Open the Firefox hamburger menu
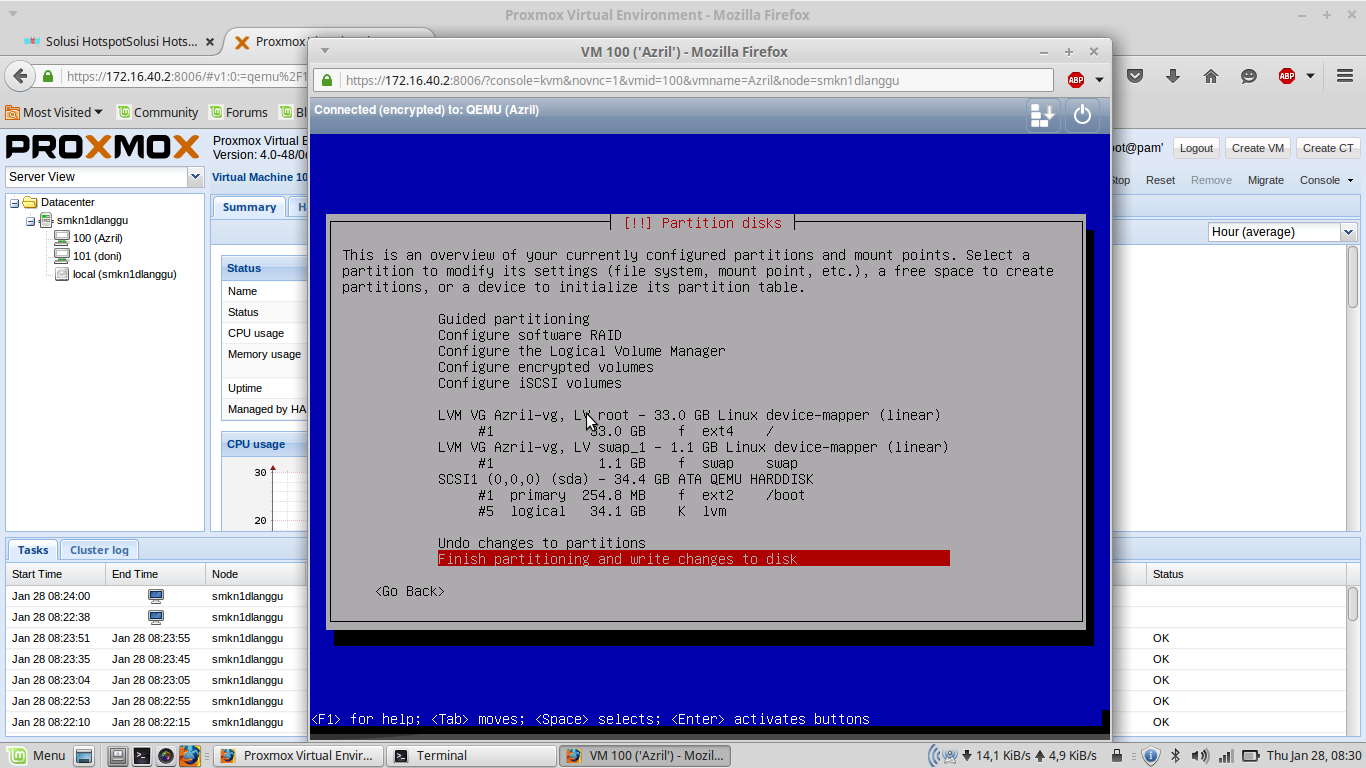 pyautogui.click(x=1345, y=76)
